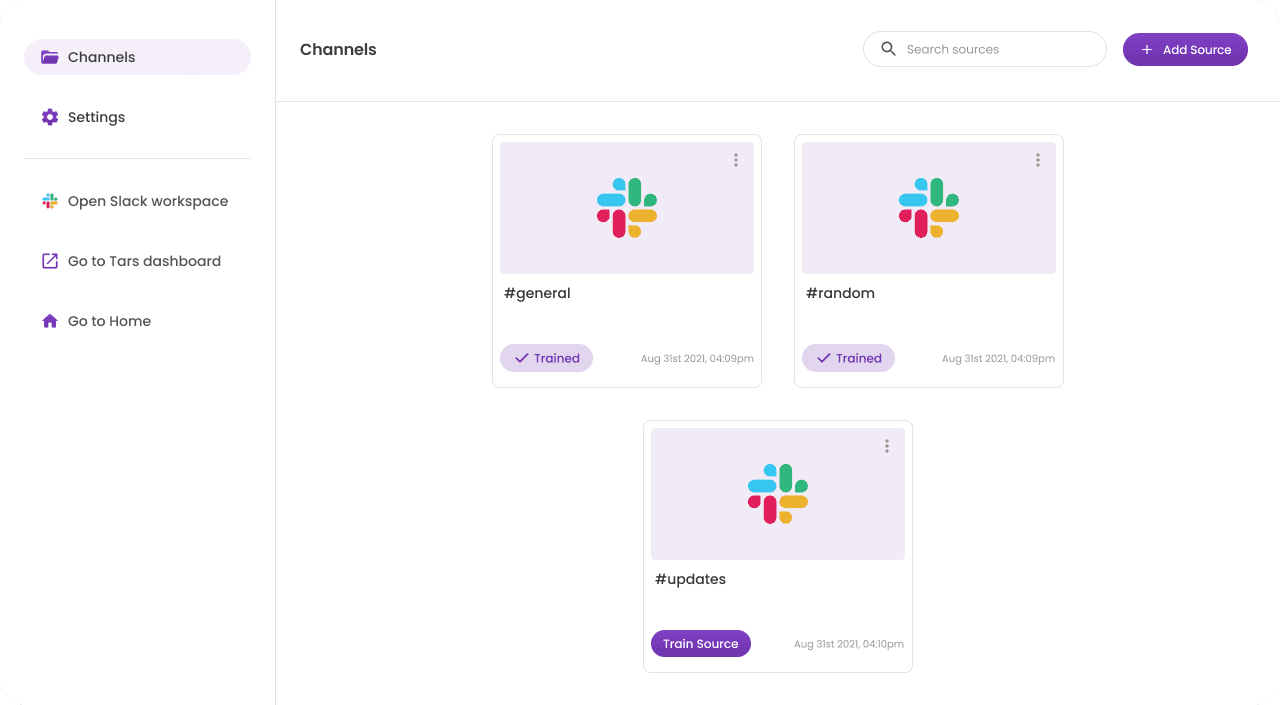This screenshot has height=705, width=1280.
Task: Click the Channels folder icon in sidebar
Action: point(50,57)
